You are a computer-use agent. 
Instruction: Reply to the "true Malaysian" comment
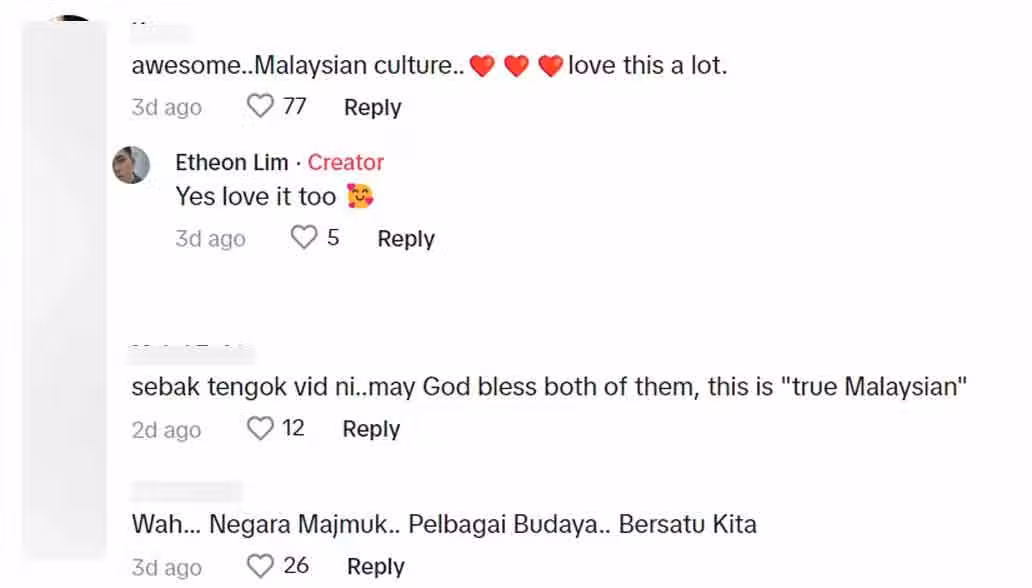coord(371,429)
